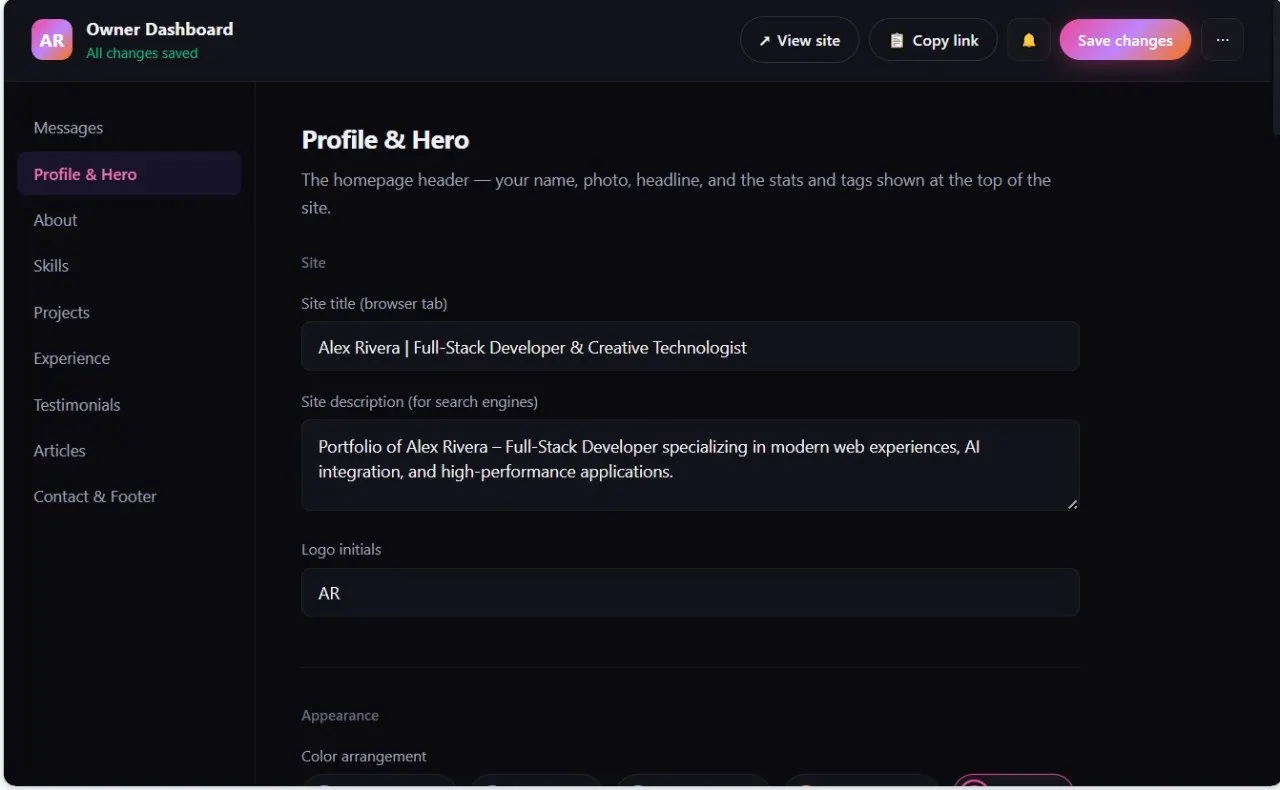Click into the Site description textarea
Viewport: 1280px width, 790px height.
pyautogui.click(x=690, y=465)
